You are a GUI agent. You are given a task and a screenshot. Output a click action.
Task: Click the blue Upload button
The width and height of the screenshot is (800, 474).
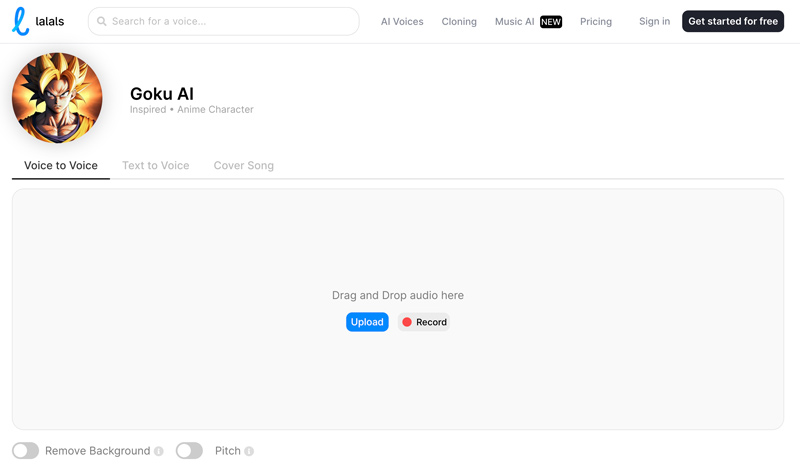click(367, 322)
